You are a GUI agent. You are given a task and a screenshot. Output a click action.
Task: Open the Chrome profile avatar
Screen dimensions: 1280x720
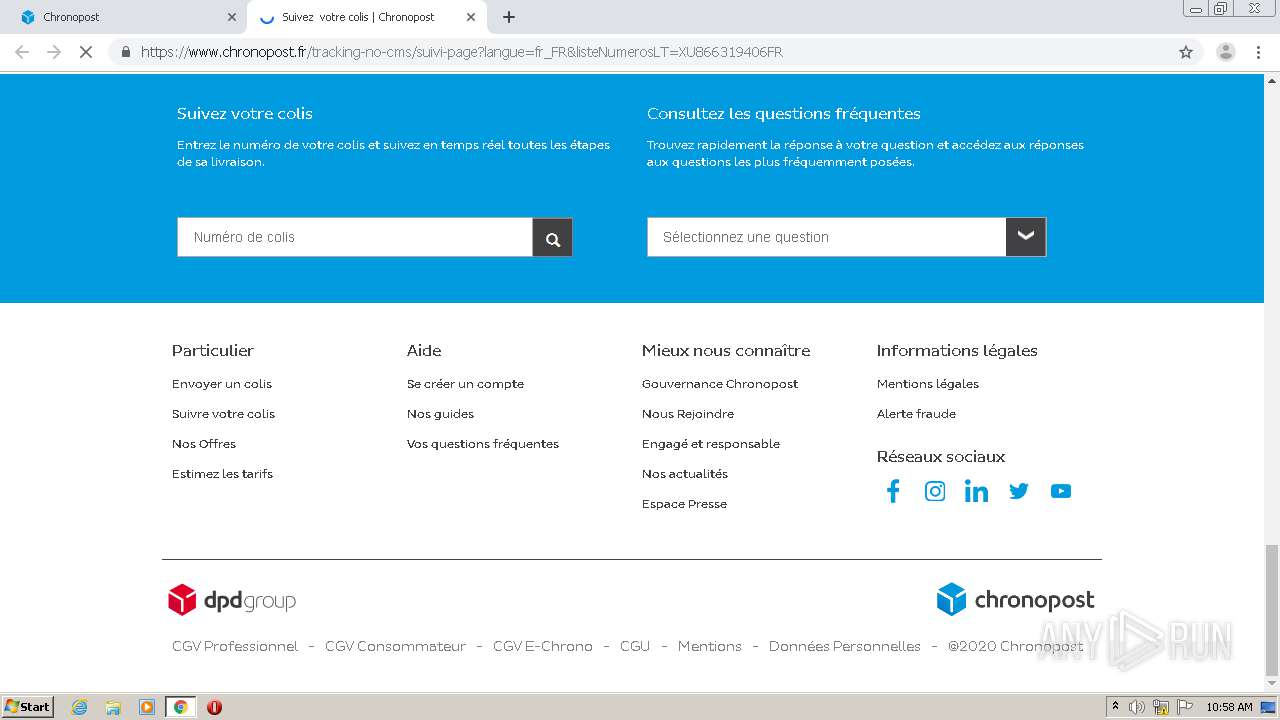(x=1225, y=52)
